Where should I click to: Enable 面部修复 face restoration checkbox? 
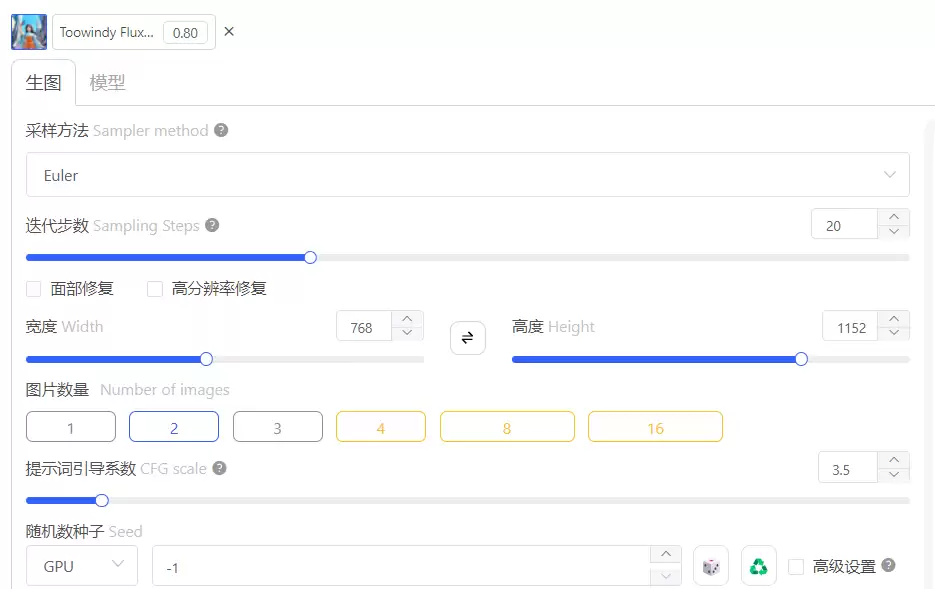click(x=33, y=289)
